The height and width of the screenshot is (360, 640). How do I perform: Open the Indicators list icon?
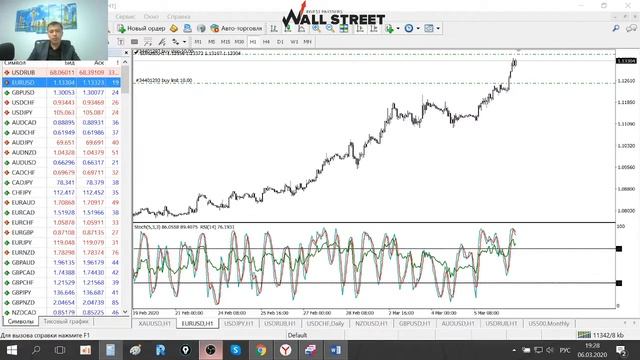(389, 28)
